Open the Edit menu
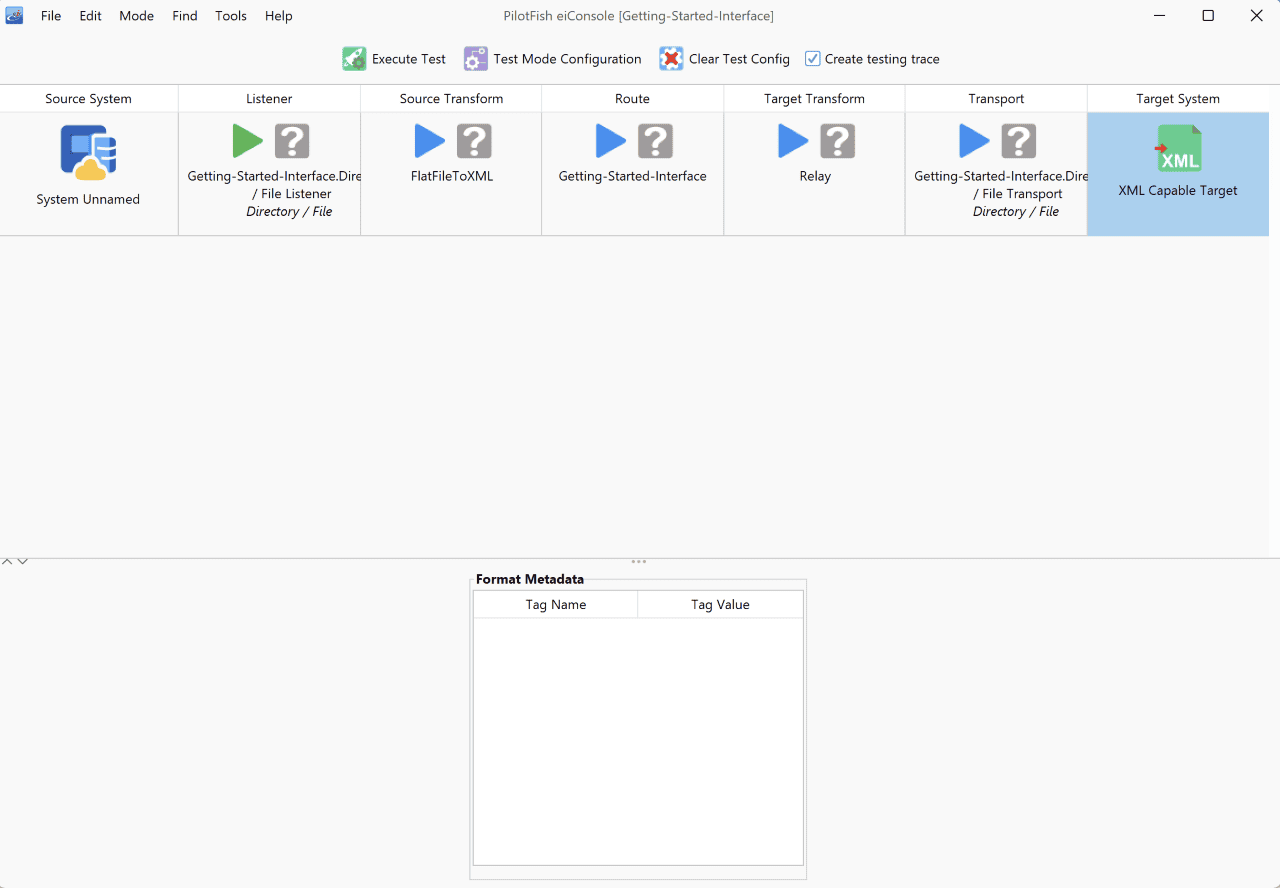 pyautogui.click(x=91, y=16)
